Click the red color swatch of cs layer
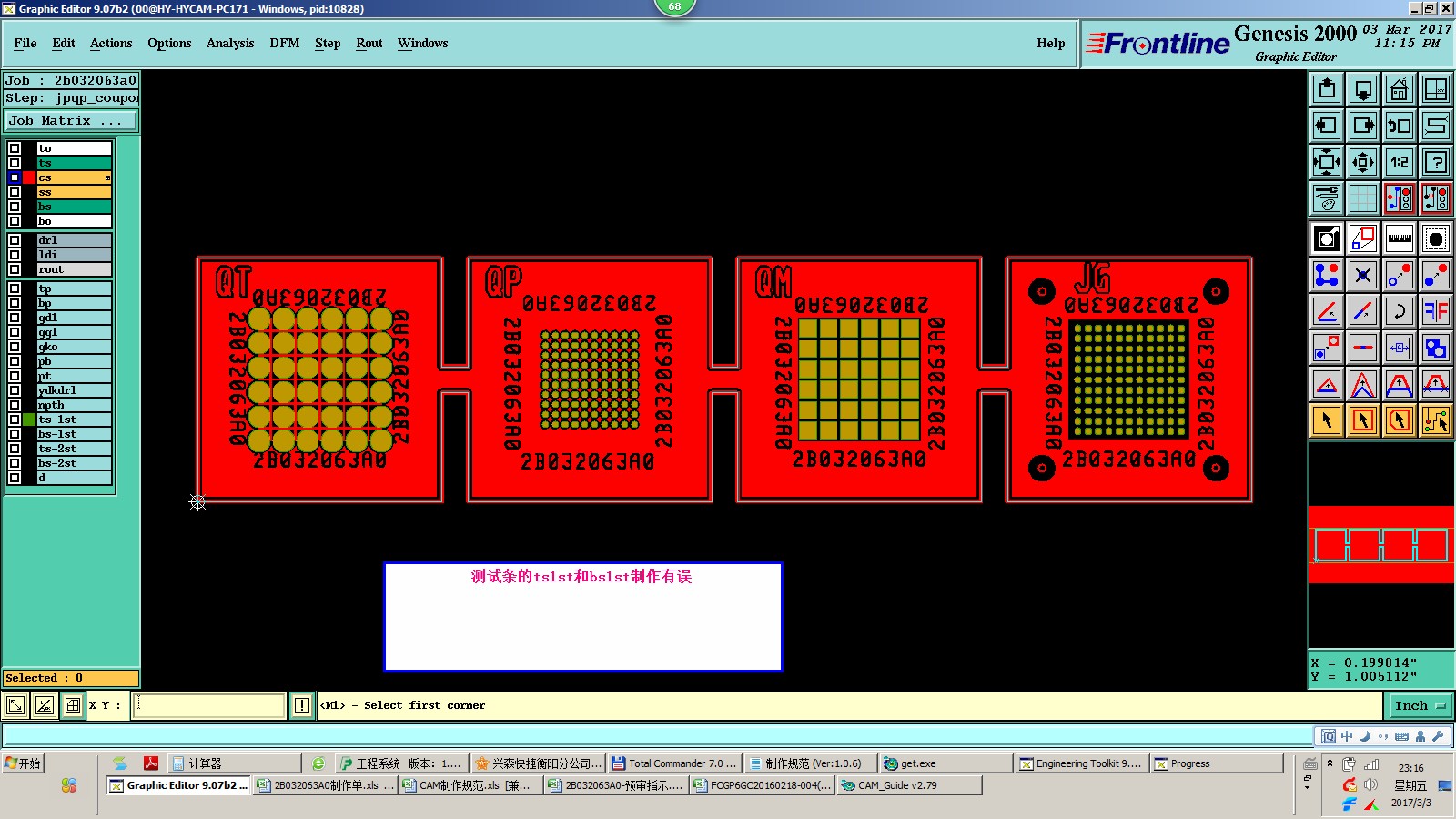1456x819 pixels. pyautogui.click(x=29, y=177)
